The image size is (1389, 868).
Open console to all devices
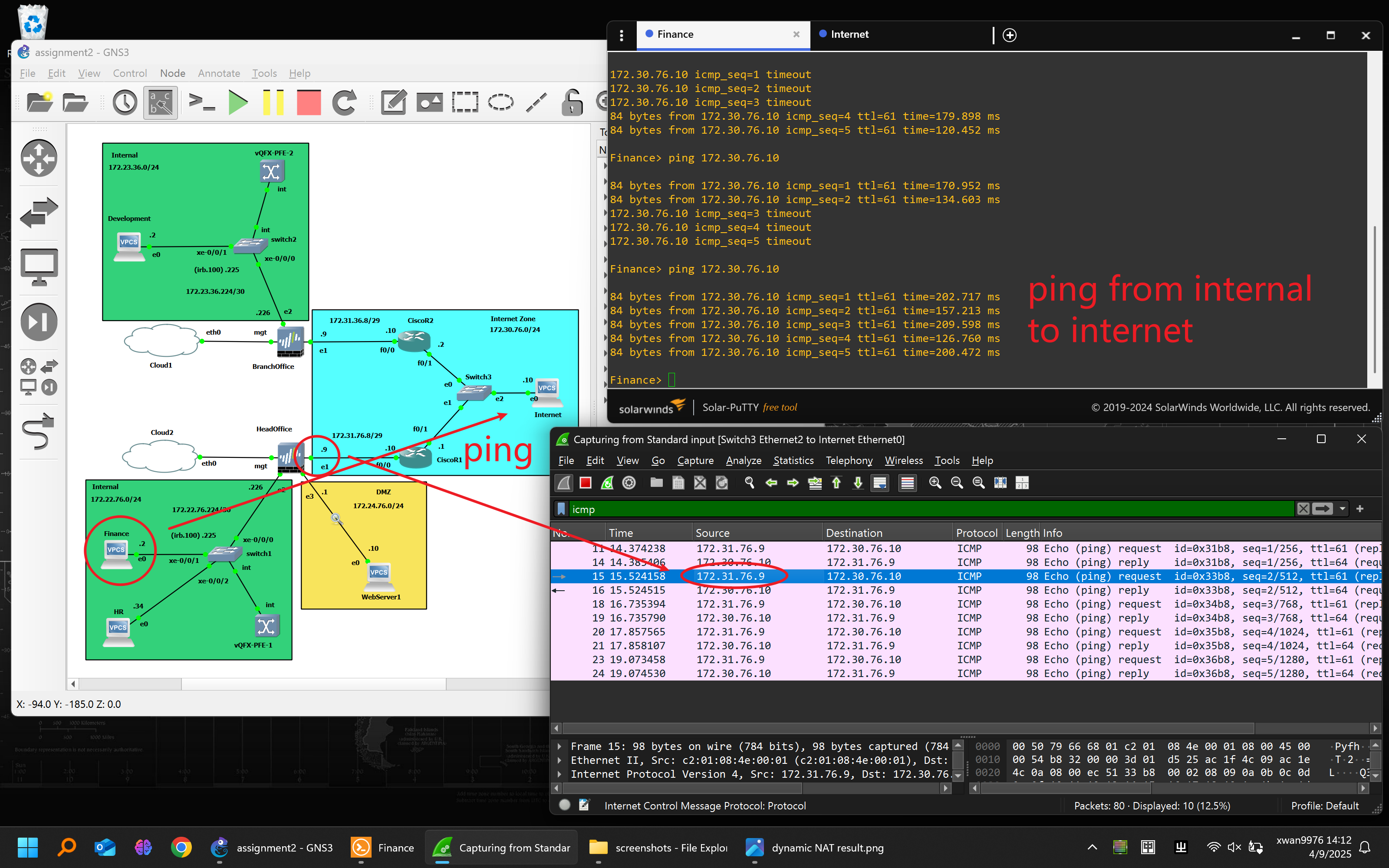tap(201, 103)
